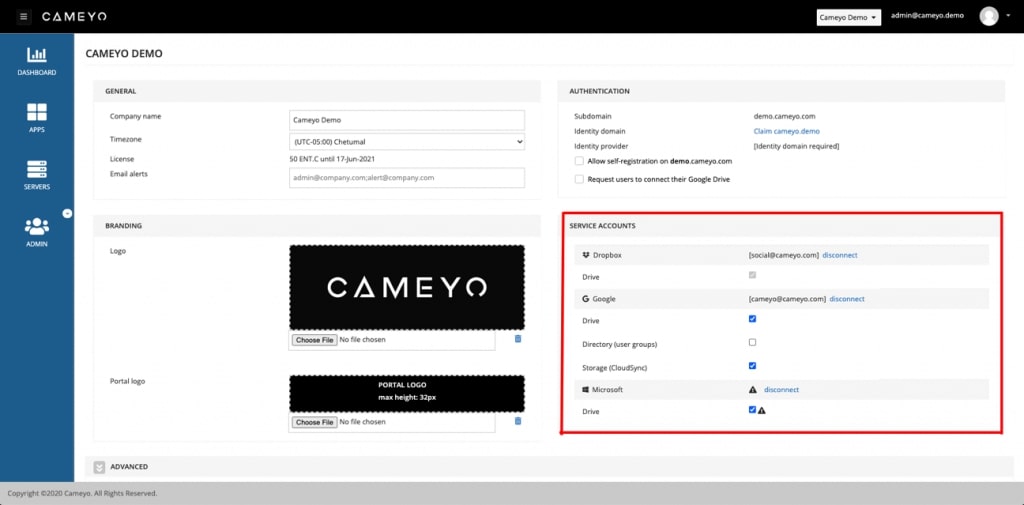The width and height of the screenshot is (1024, 505).
Task: Click [cameyo@cameyo.com] account text
Action: [787, 299]
